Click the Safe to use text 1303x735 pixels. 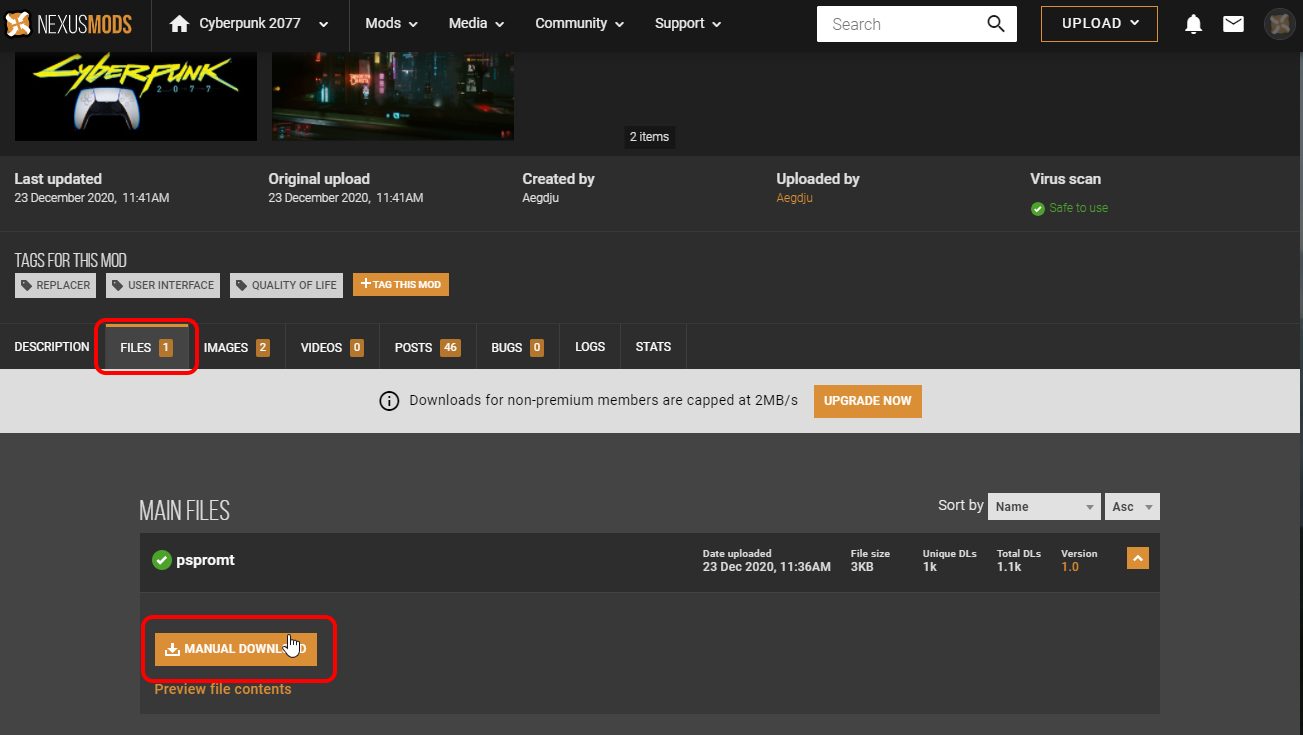1079,208
